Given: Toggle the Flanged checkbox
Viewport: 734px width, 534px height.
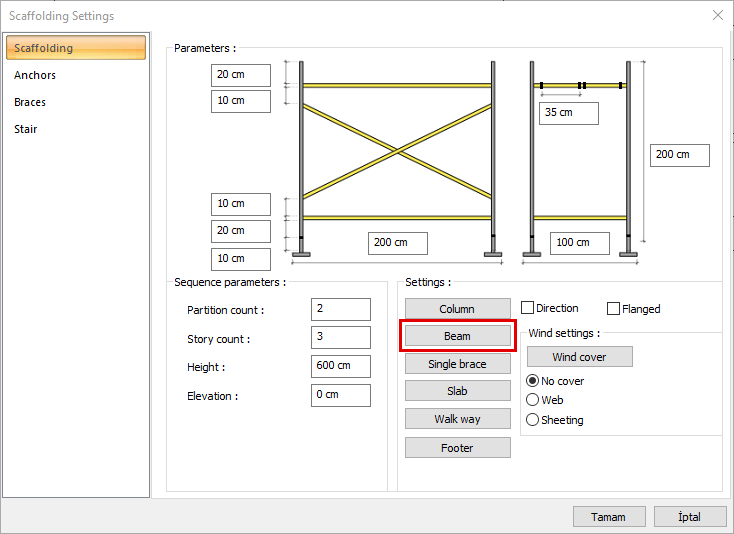Looking at the screenshot, I should (614, 309).
